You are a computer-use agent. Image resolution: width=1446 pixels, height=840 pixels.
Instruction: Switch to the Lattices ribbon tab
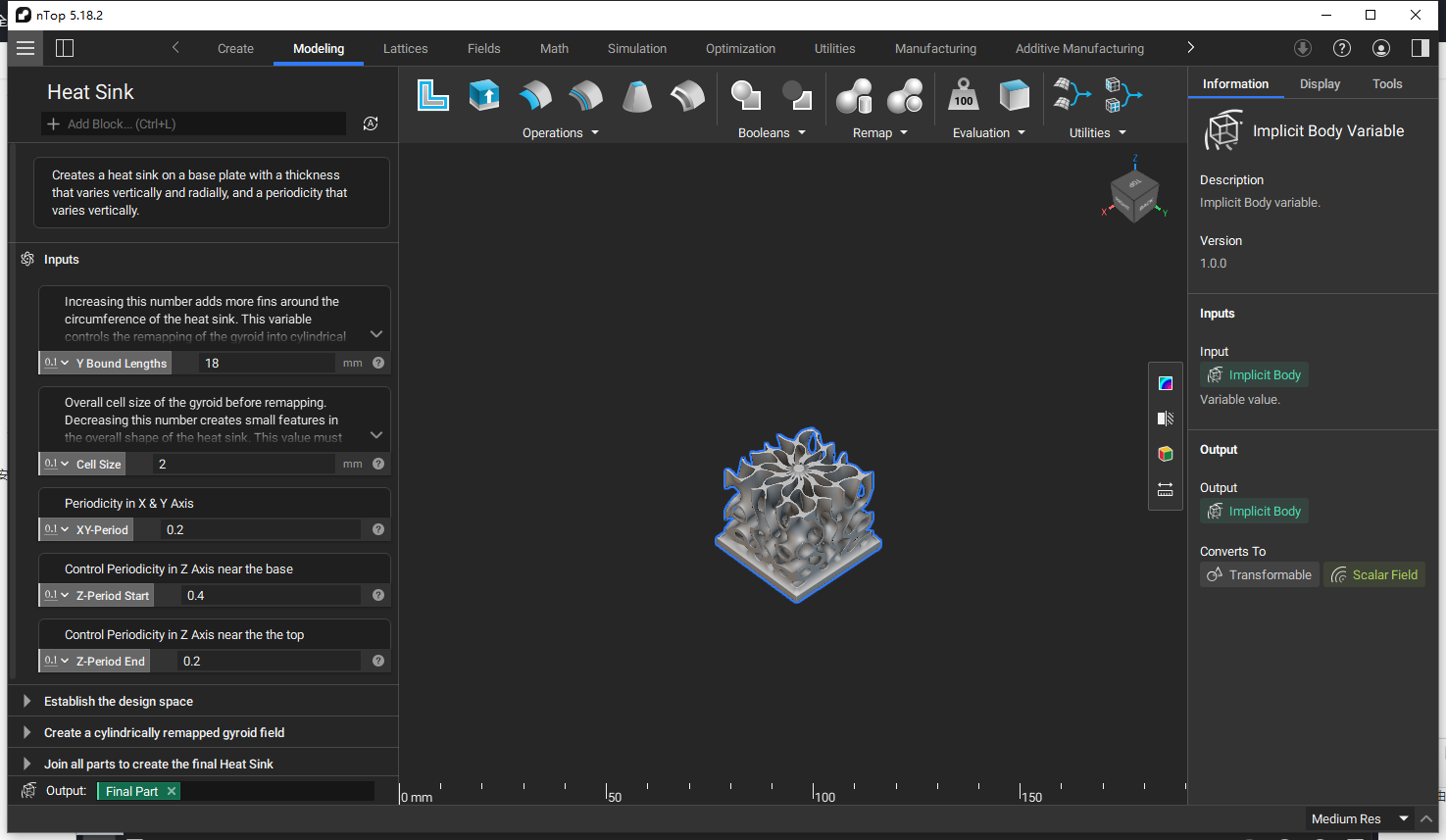click(405, 48)
